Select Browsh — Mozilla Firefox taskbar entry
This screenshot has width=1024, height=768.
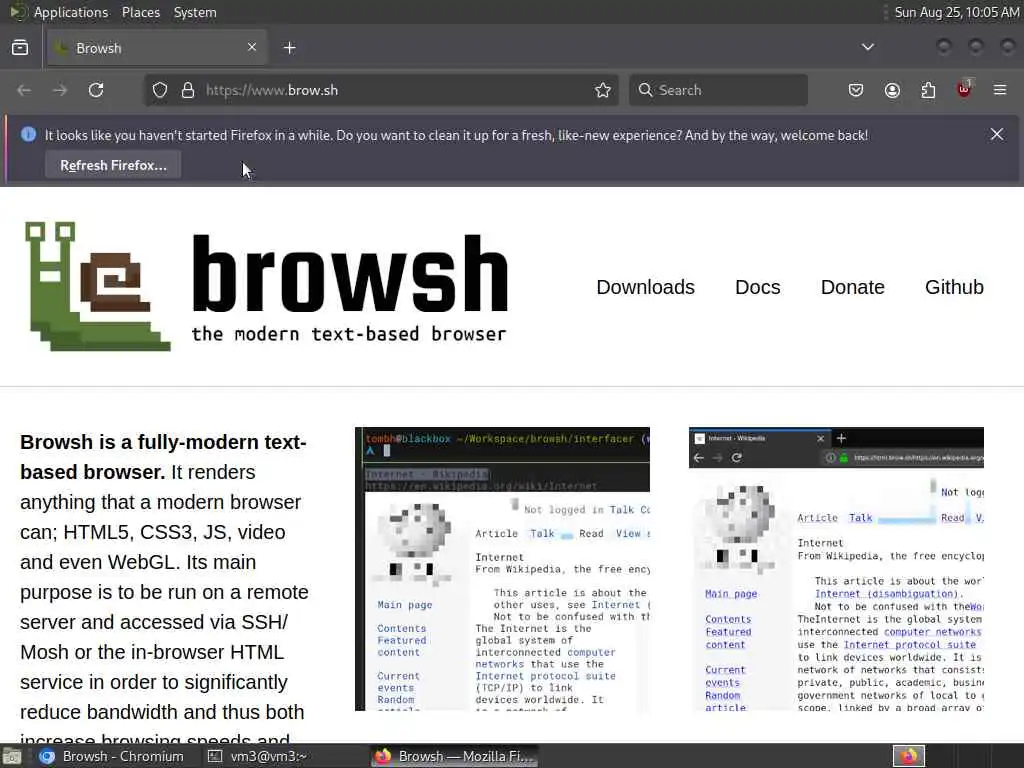[x=455, y=756]
